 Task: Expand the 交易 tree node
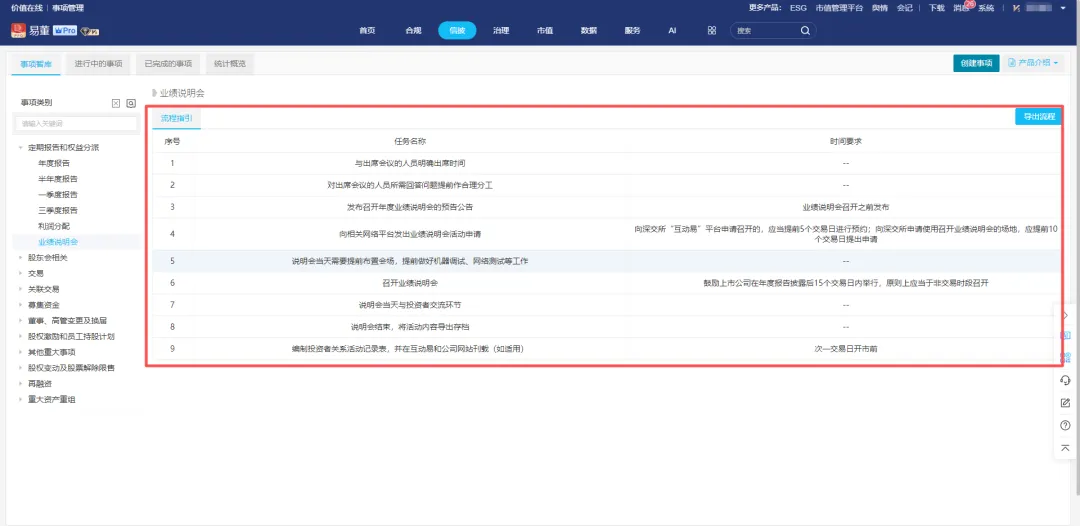21,274
